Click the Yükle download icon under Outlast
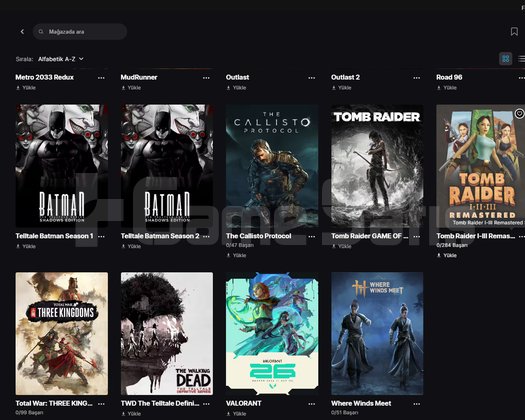This screenshot has width=525, height=420. (228, 88)
